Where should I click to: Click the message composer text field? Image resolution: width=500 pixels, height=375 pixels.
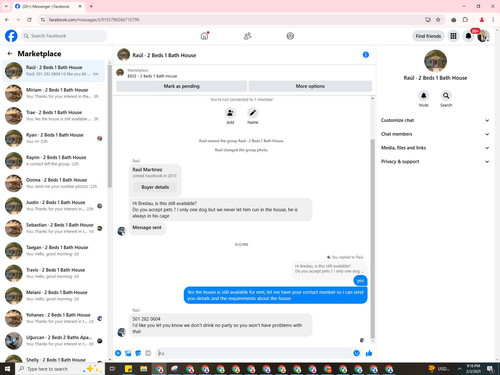(x=253, y=353)
